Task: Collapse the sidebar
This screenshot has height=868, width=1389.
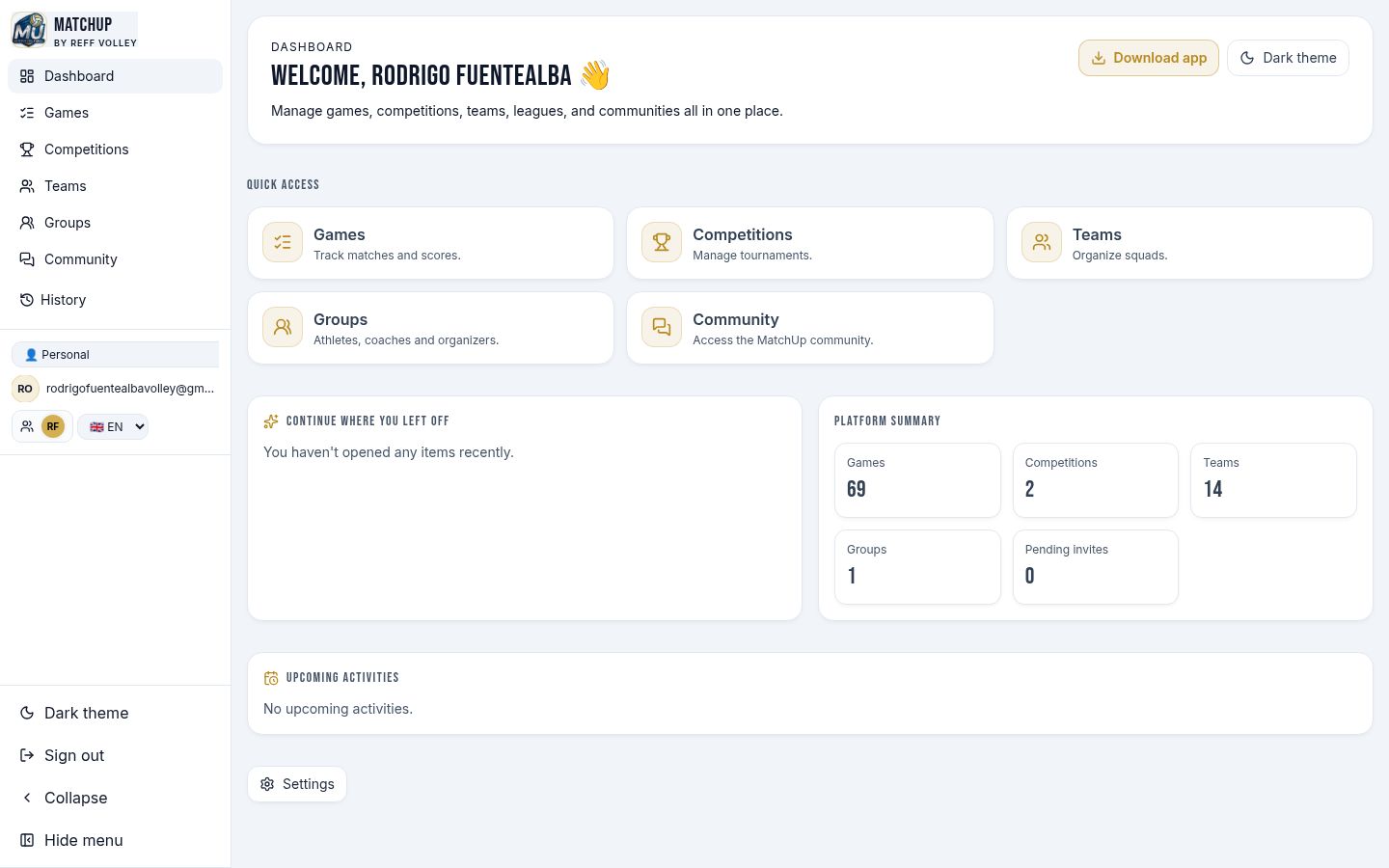Action: 115,798
